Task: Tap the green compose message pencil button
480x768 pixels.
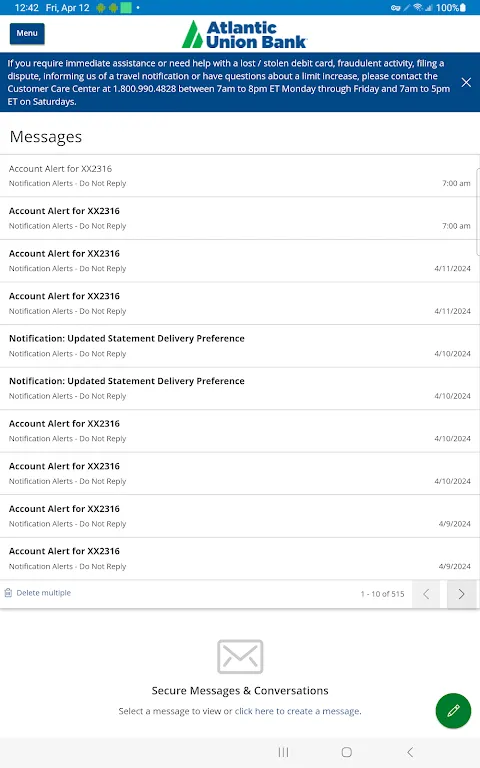Action: point(453,710)
